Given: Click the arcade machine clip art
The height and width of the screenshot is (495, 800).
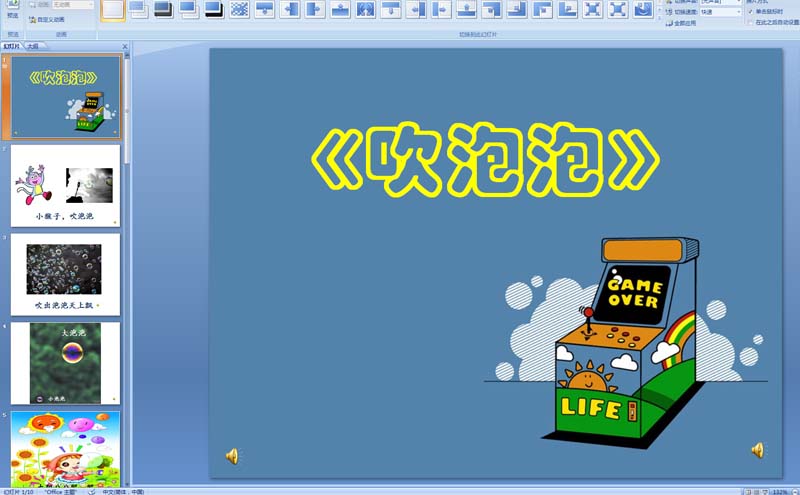Looking at the screenshot, I should coord(626,343).
